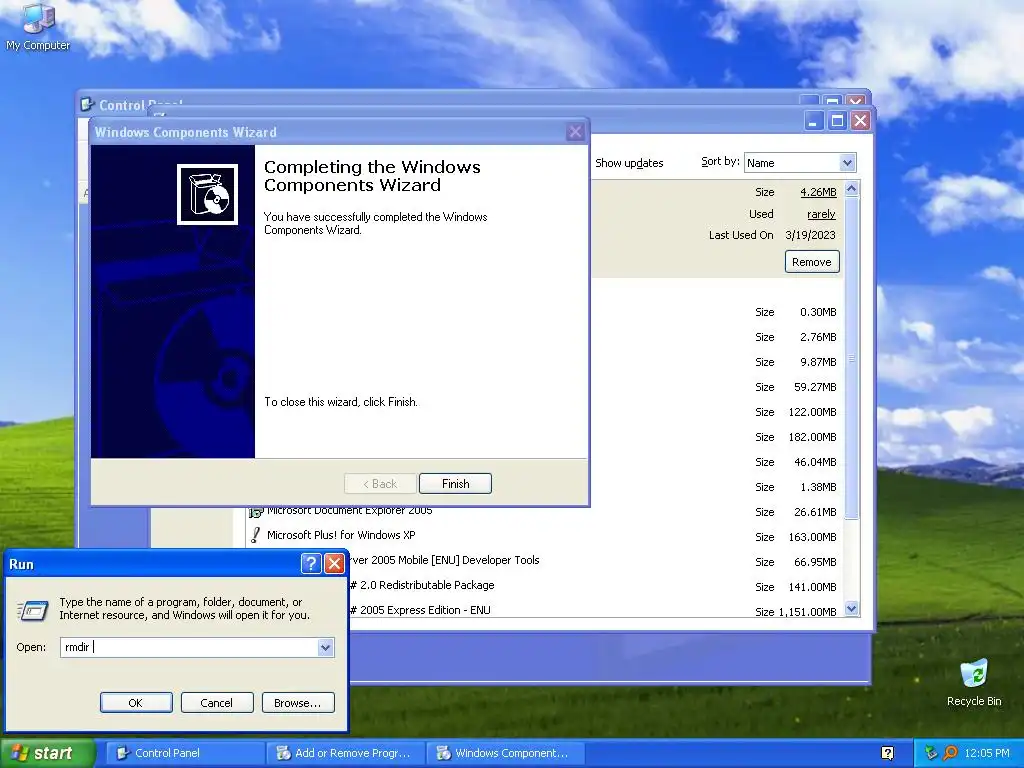The image size is (1024, 768).
Task: Click the magnifier icon in system tray
Action: [x=950, y=753]
